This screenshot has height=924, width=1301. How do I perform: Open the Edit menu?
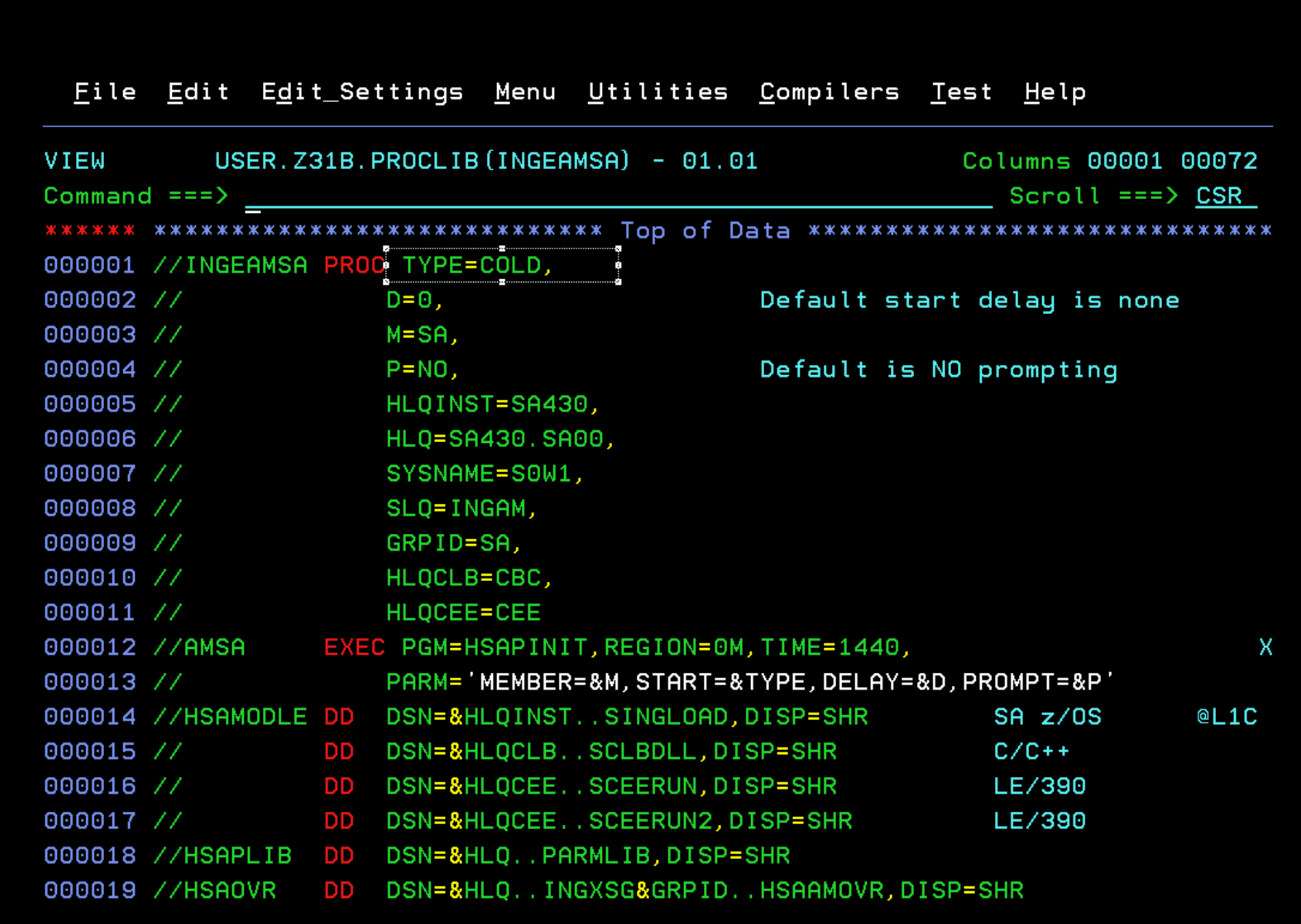198,91
